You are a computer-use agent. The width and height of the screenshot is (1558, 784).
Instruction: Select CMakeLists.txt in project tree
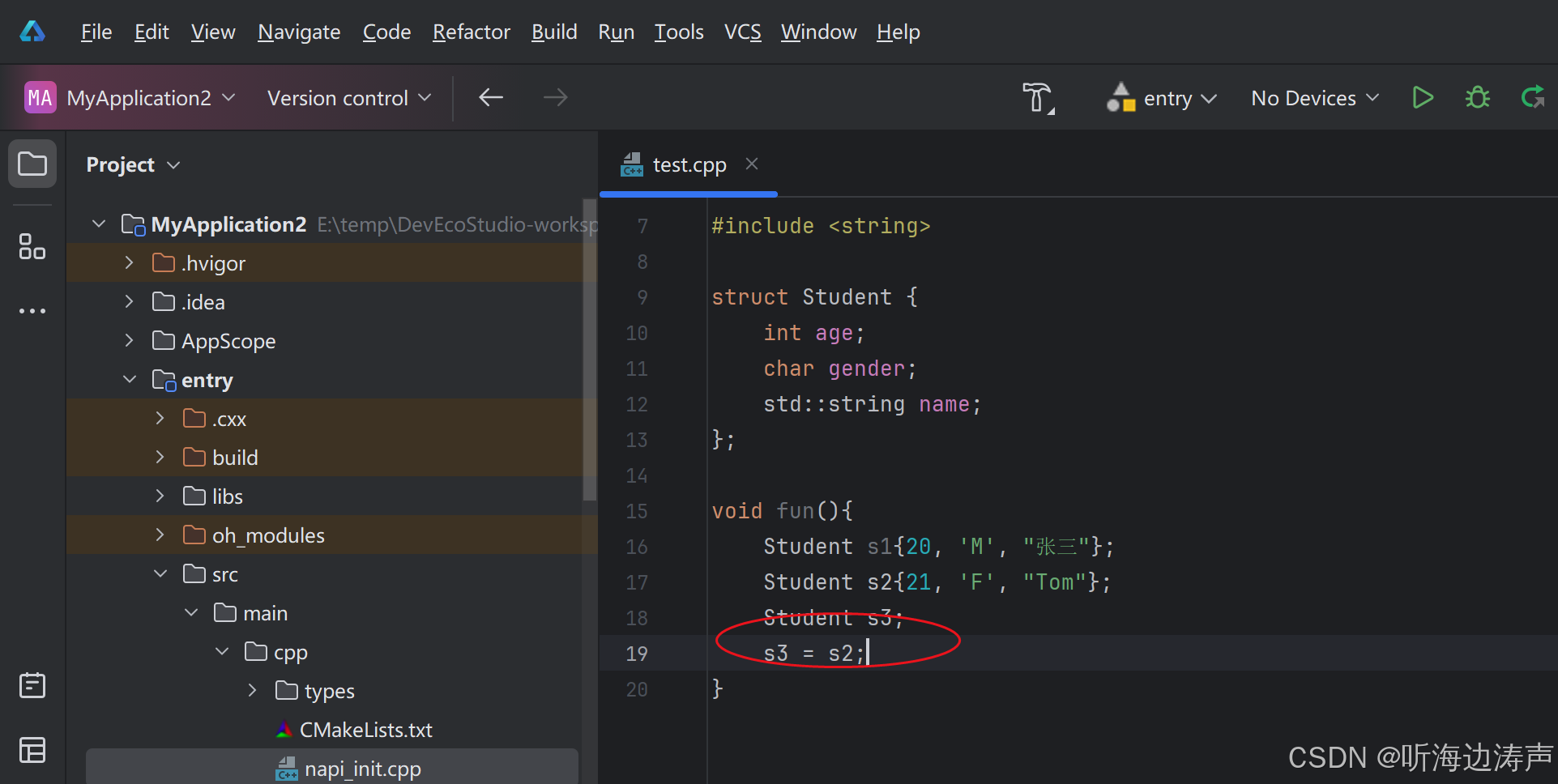365,730
